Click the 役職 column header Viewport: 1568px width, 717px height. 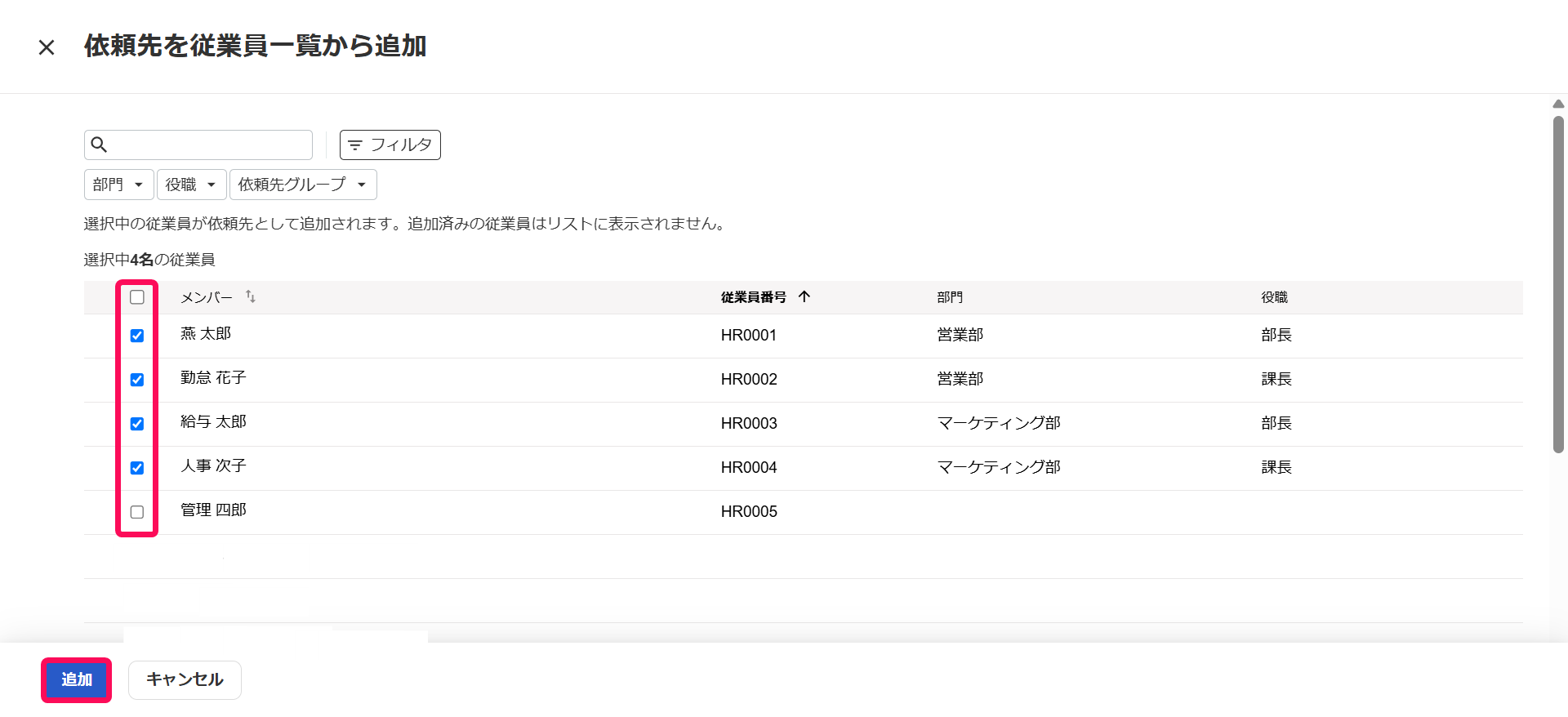coord(1274,297)
